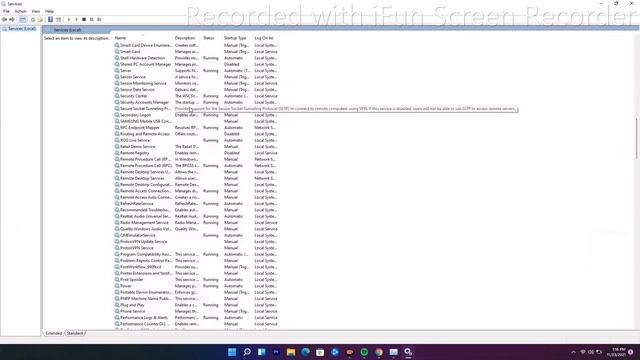Select the Retail Demo Service row
The width and height of the screenshot is (640, 360).
coord(196,147)
